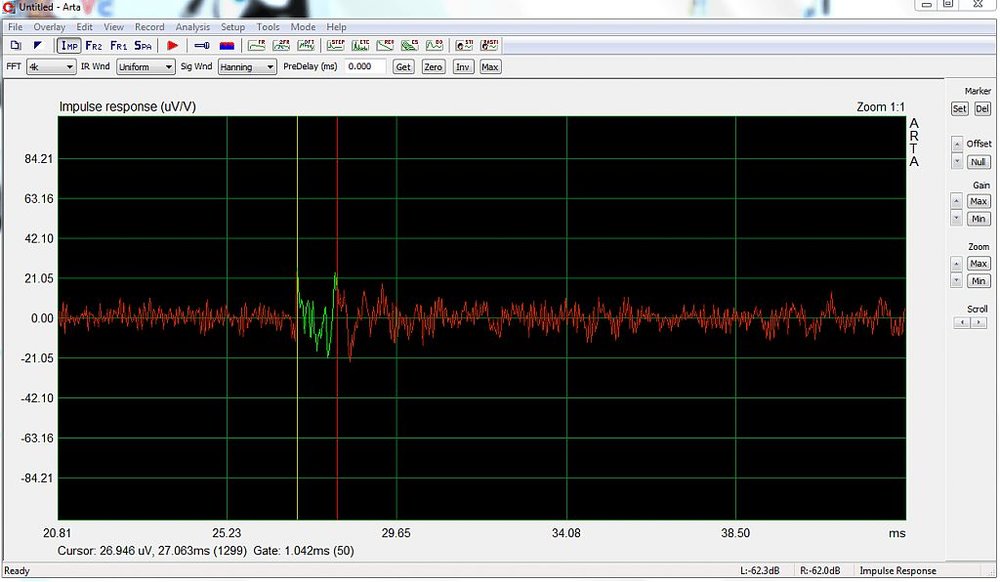Open the Mode menu
The width and height of the screenshot is (1000, 582).
pos(303,27)
